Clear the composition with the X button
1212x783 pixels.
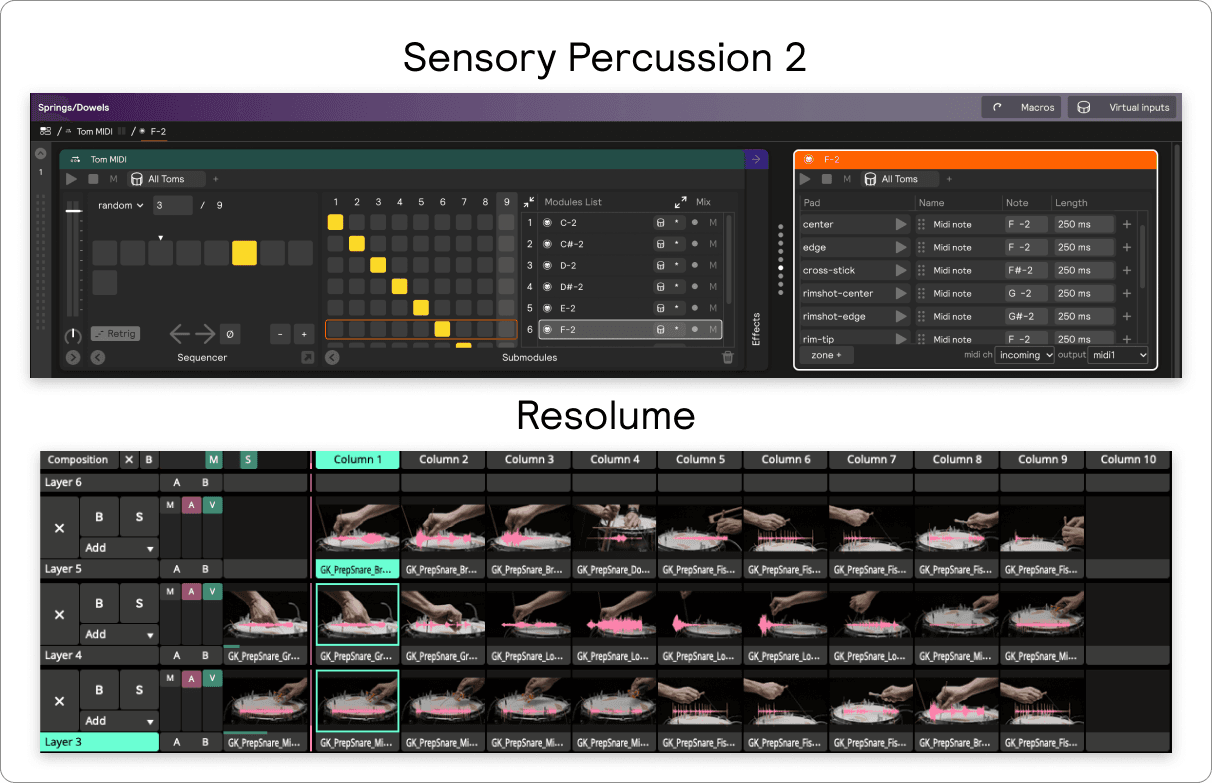(x=128, y=460)
